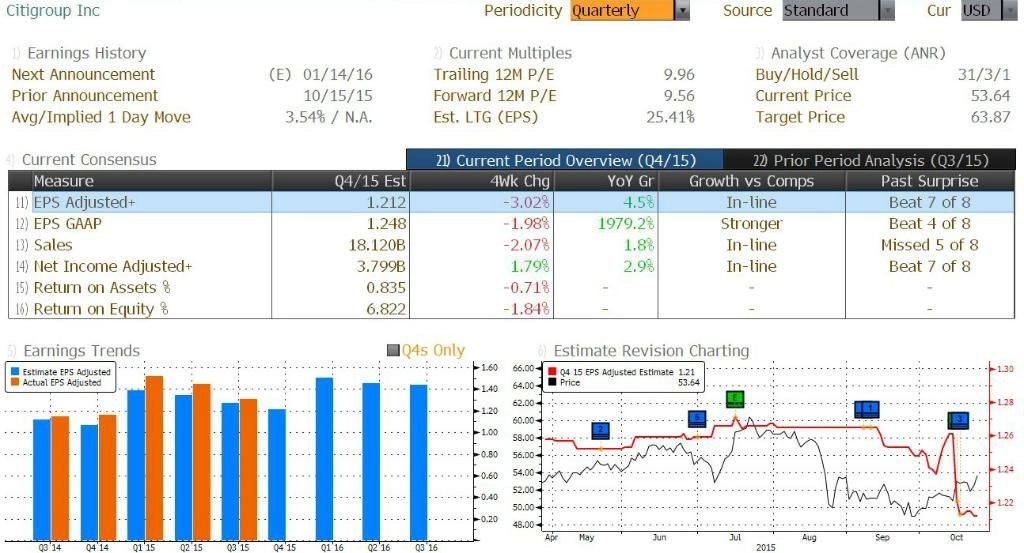
Task: Select the Return on Assets % row
Action: click(512, 287)
